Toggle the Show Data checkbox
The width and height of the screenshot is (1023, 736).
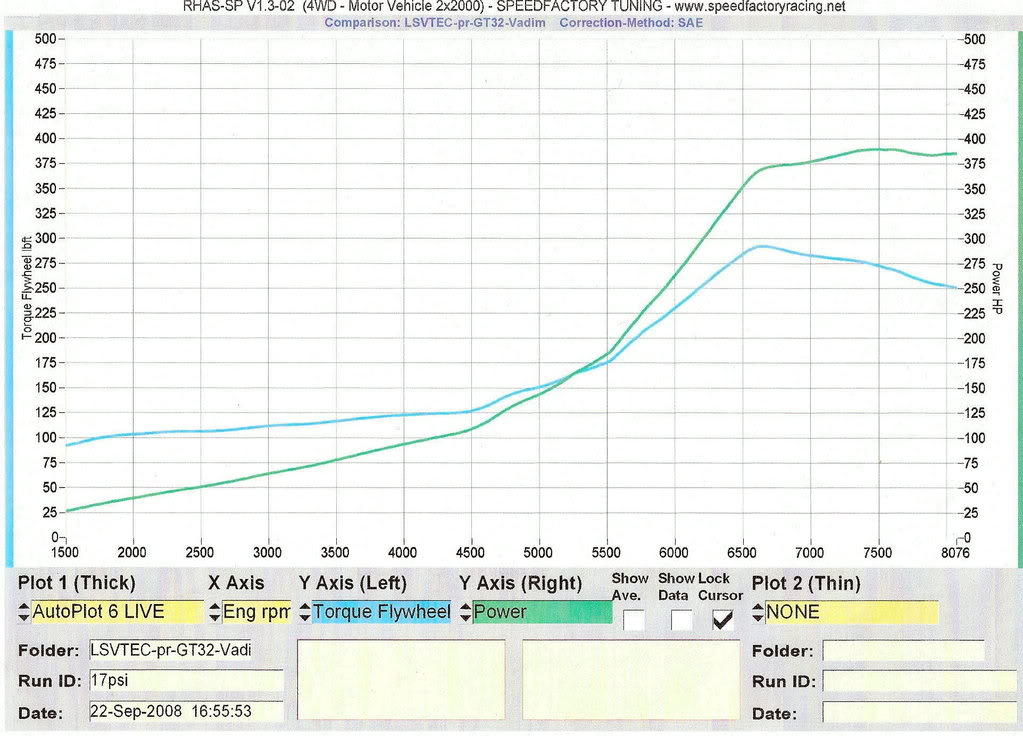coord(682,620)
